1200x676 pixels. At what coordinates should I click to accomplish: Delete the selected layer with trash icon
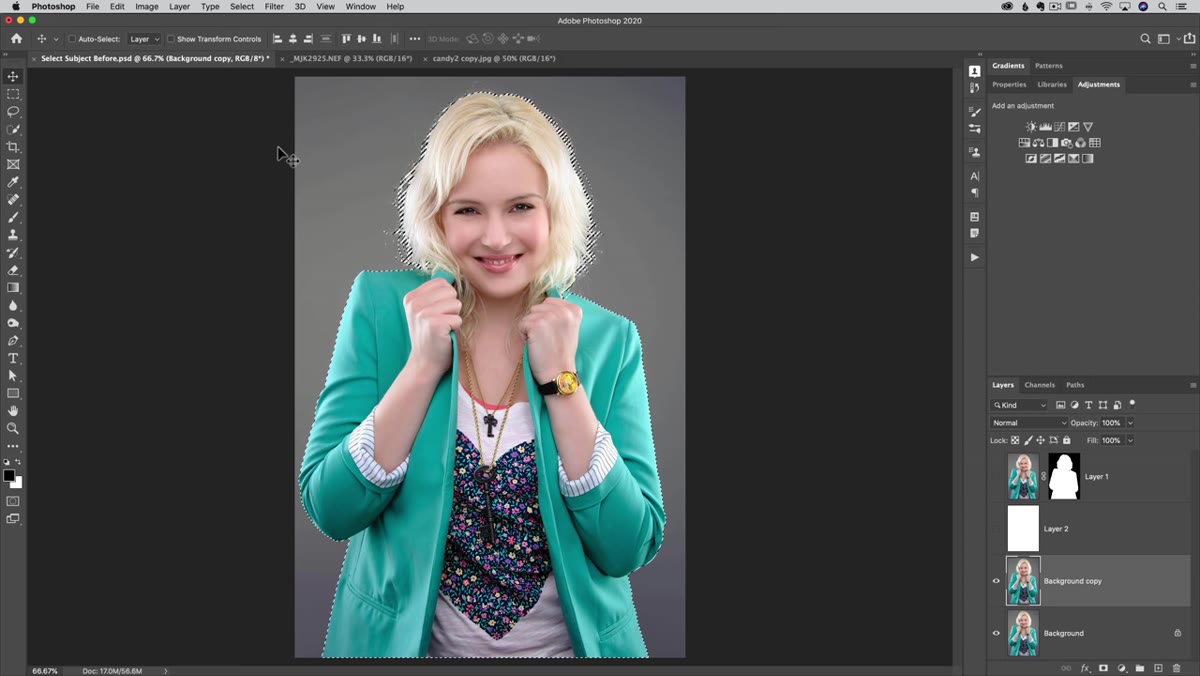pos(1176,668)
